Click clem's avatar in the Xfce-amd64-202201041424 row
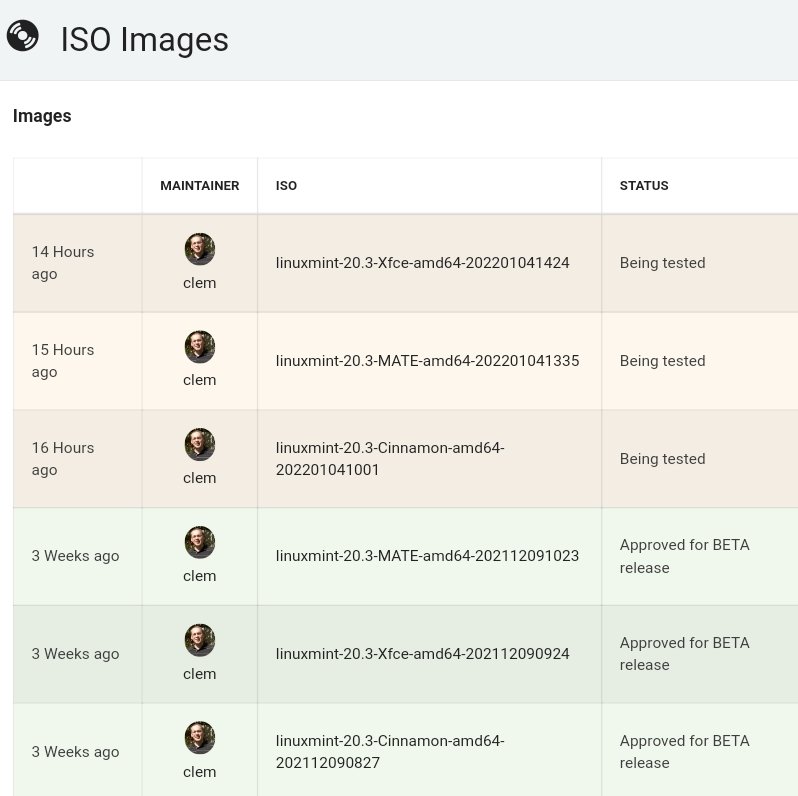Image resolution: width=798 pixels, height=796 pixels. pyautogui.click(x=200, y=249)
